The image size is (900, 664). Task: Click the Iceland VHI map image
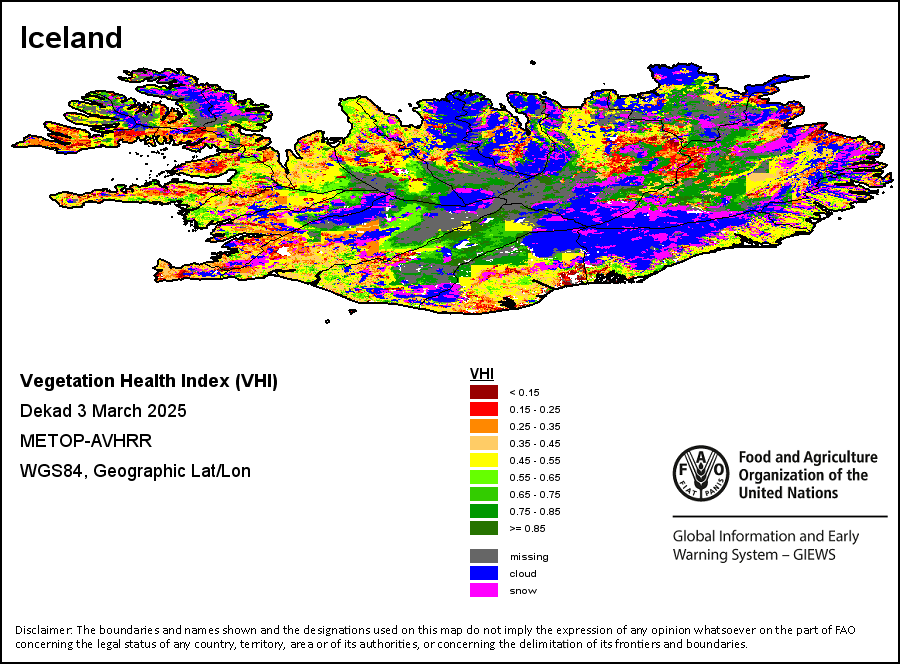pyautogui.click(x=453, y=192)
